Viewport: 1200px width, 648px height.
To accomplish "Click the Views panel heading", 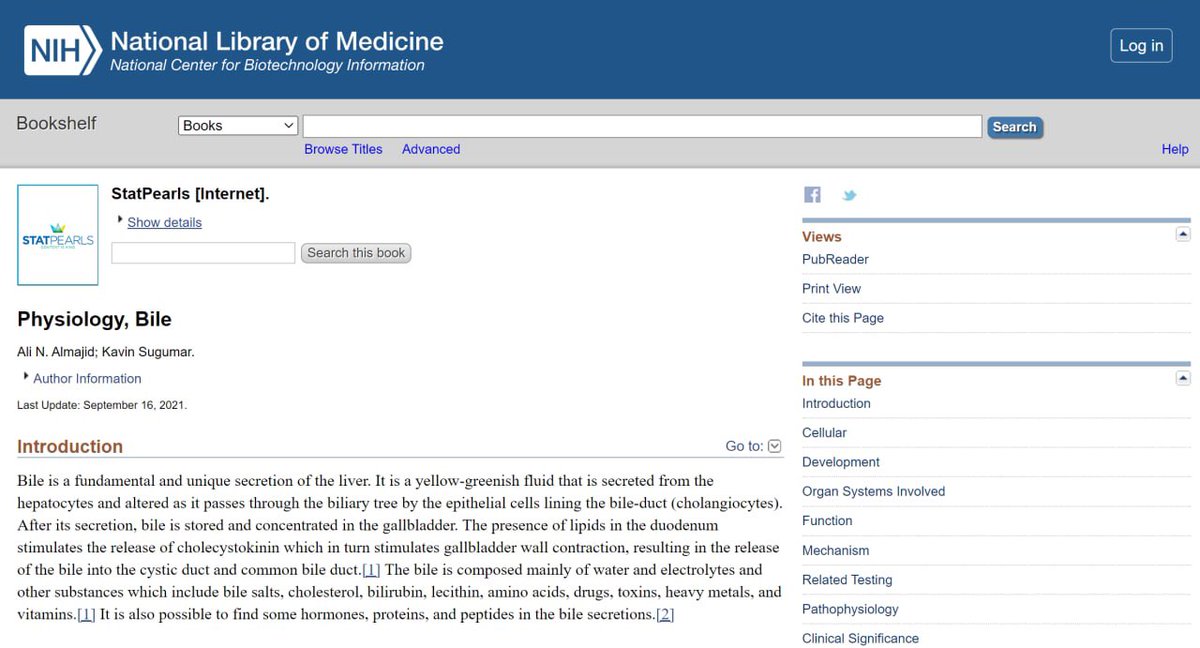I will [822, 237].
